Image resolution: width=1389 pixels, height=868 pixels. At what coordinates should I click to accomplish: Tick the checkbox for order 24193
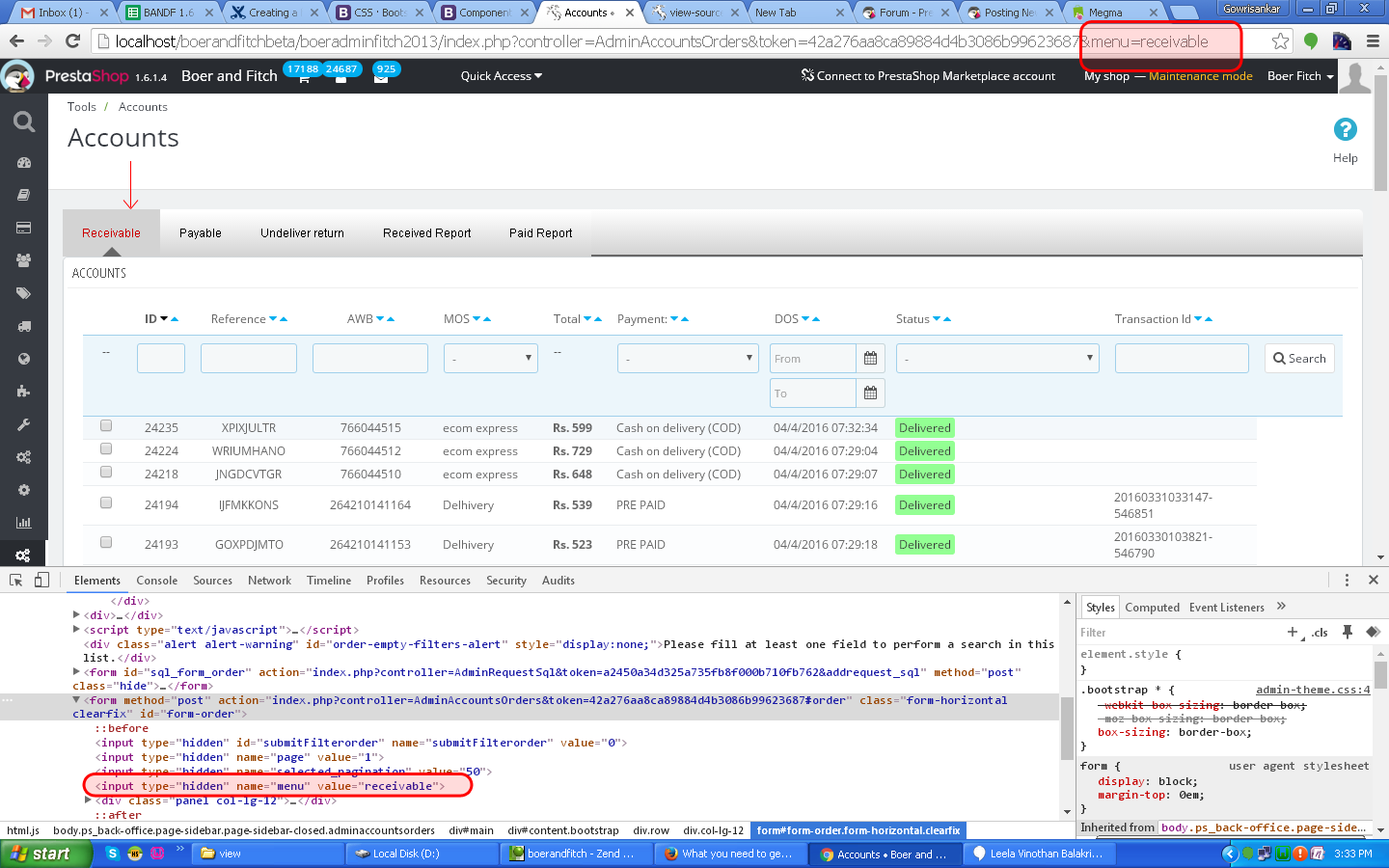(106, 542)
